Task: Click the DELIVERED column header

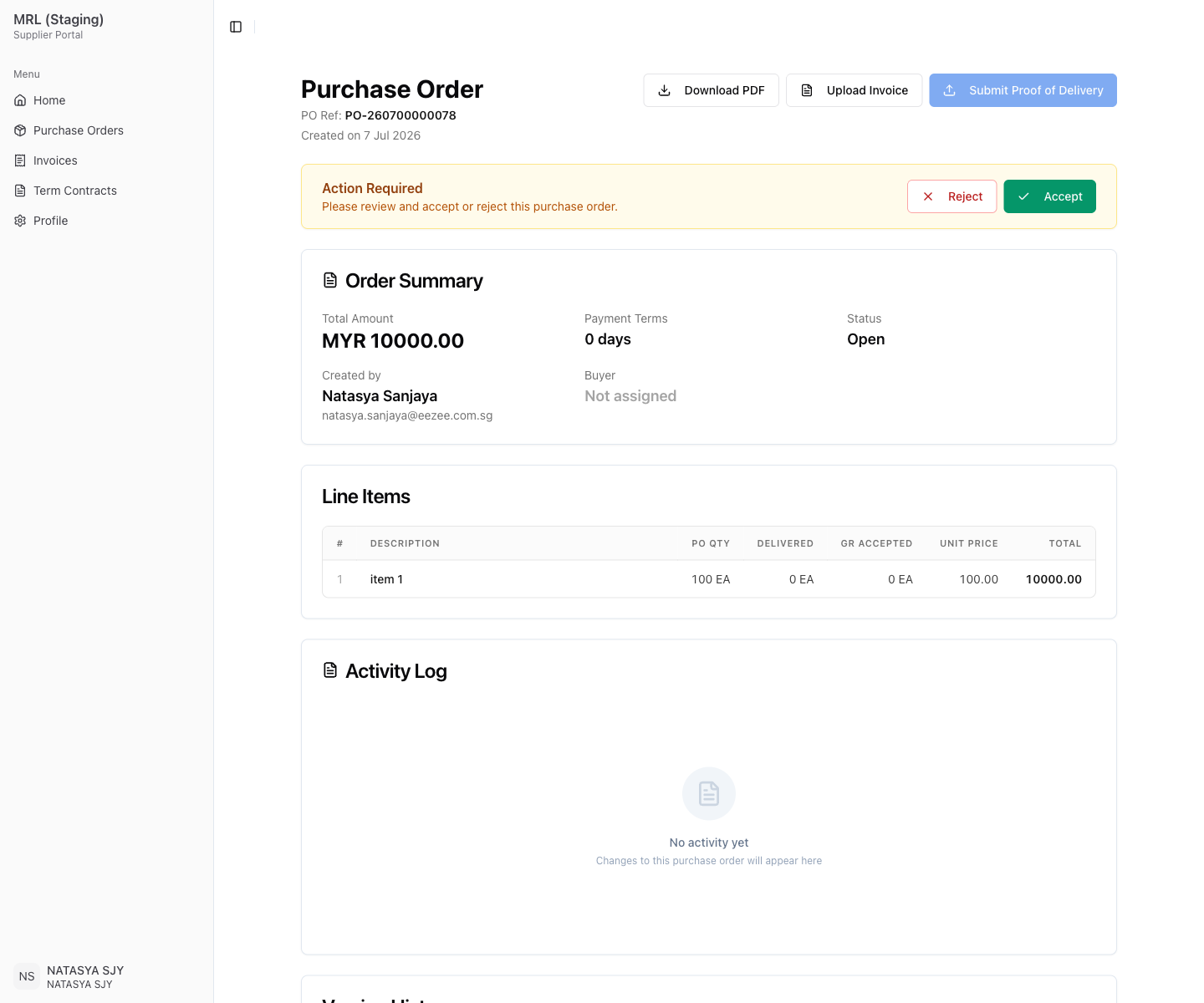Action: [x=785, y=543]
